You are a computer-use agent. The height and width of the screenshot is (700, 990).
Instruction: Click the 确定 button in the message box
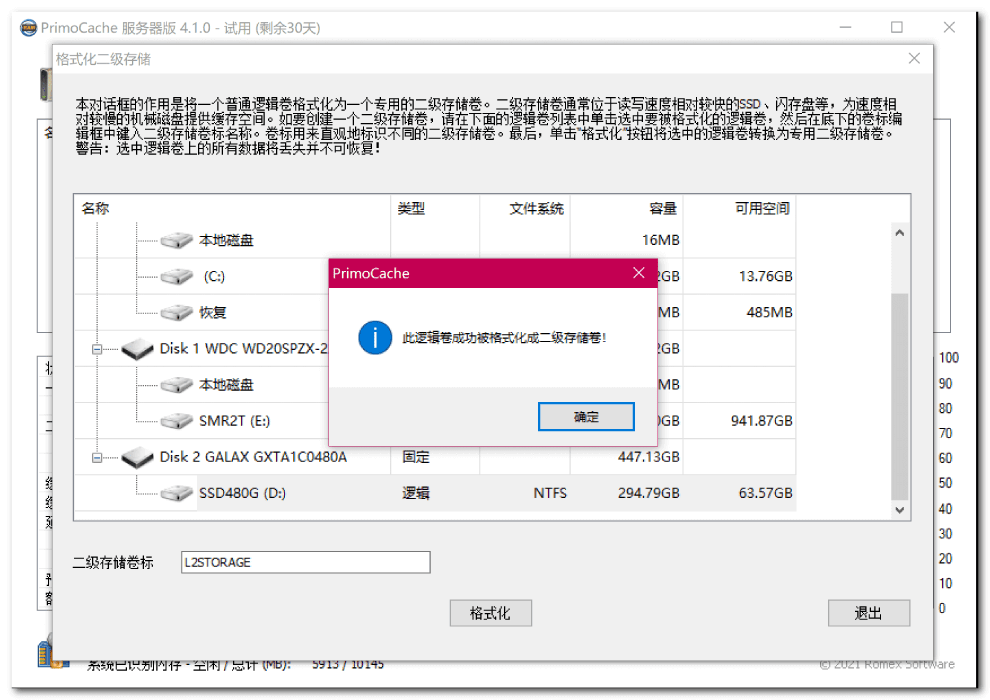click(586, 417)
